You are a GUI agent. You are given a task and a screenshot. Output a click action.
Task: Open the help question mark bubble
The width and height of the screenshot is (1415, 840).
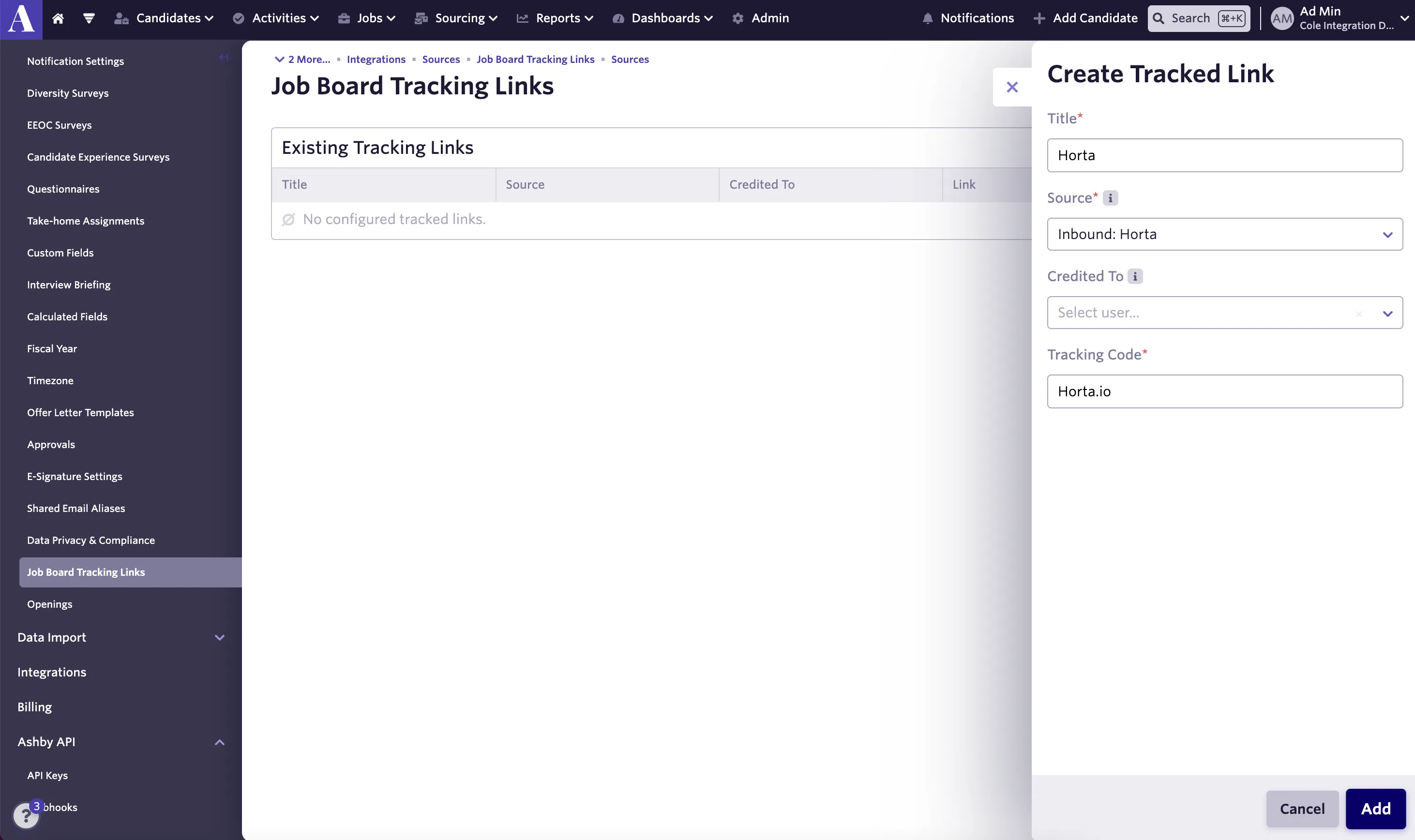[x=26, y=816]
